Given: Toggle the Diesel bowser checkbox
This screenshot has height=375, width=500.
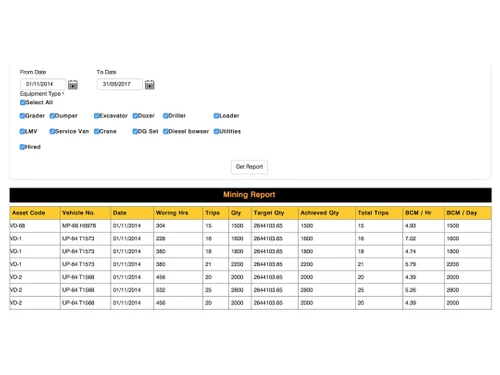Looking at the screenshot, I should 166,131.
